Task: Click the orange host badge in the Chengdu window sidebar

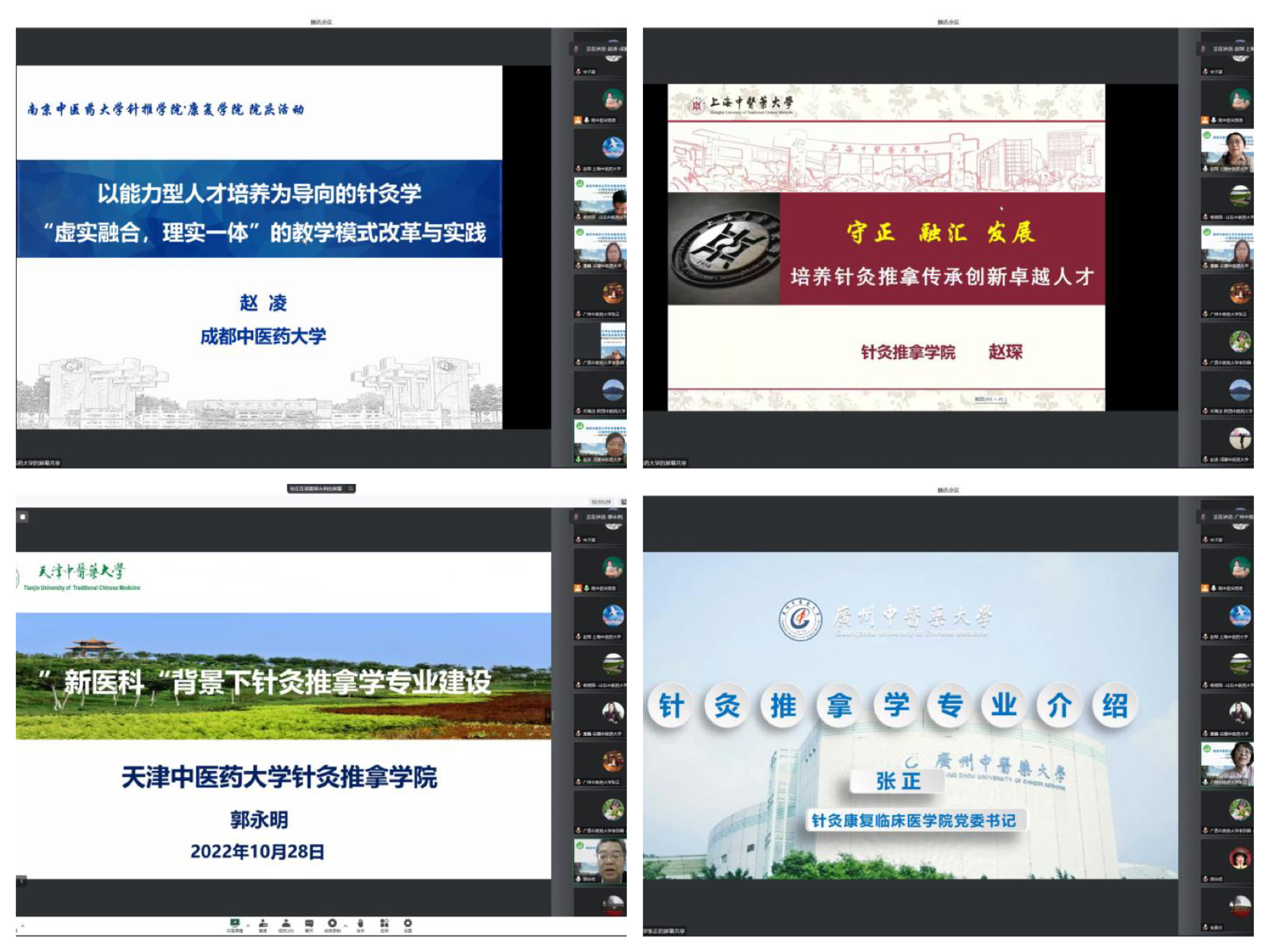Action: [x=578, y=120]
